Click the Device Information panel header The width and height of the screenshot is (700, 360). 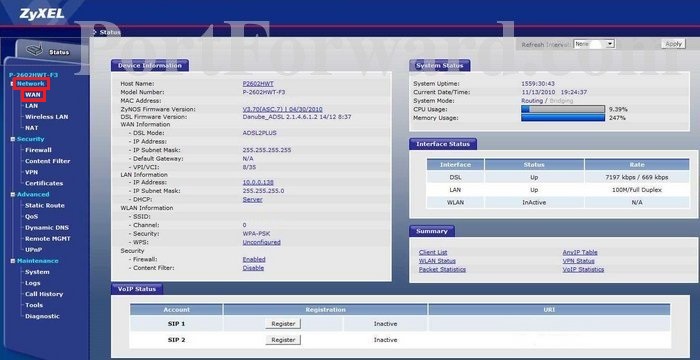click(150, 66)
